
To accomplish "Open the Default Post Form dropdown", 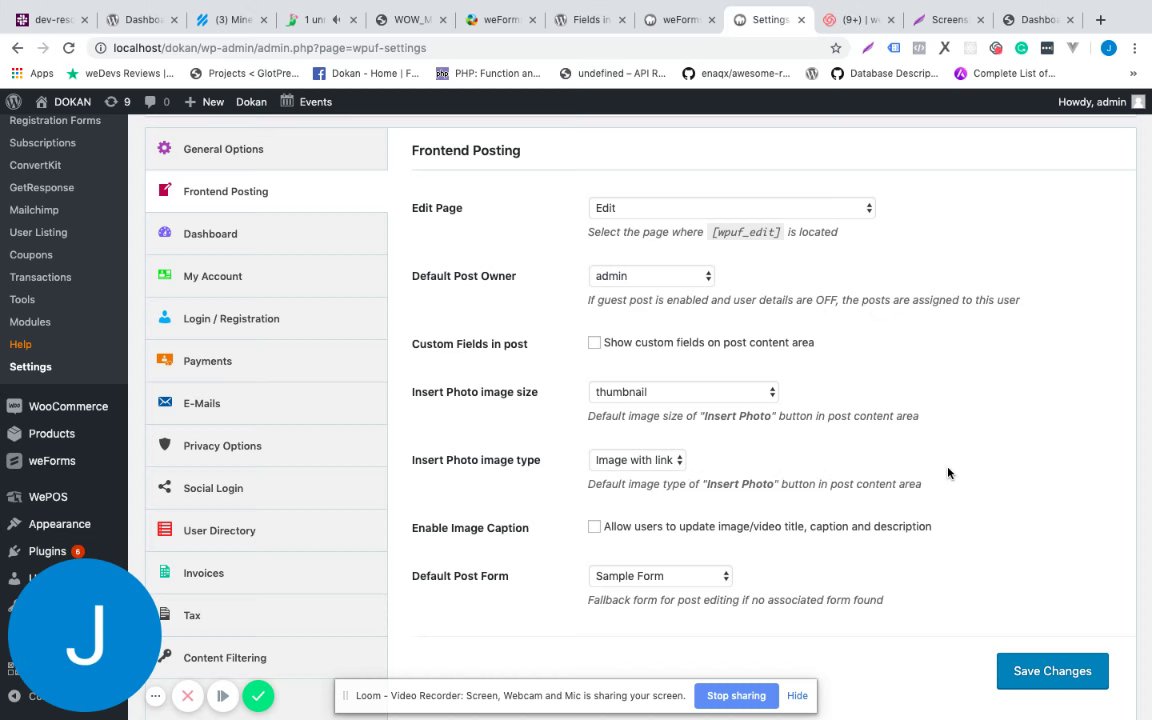I will coord(660,576).
